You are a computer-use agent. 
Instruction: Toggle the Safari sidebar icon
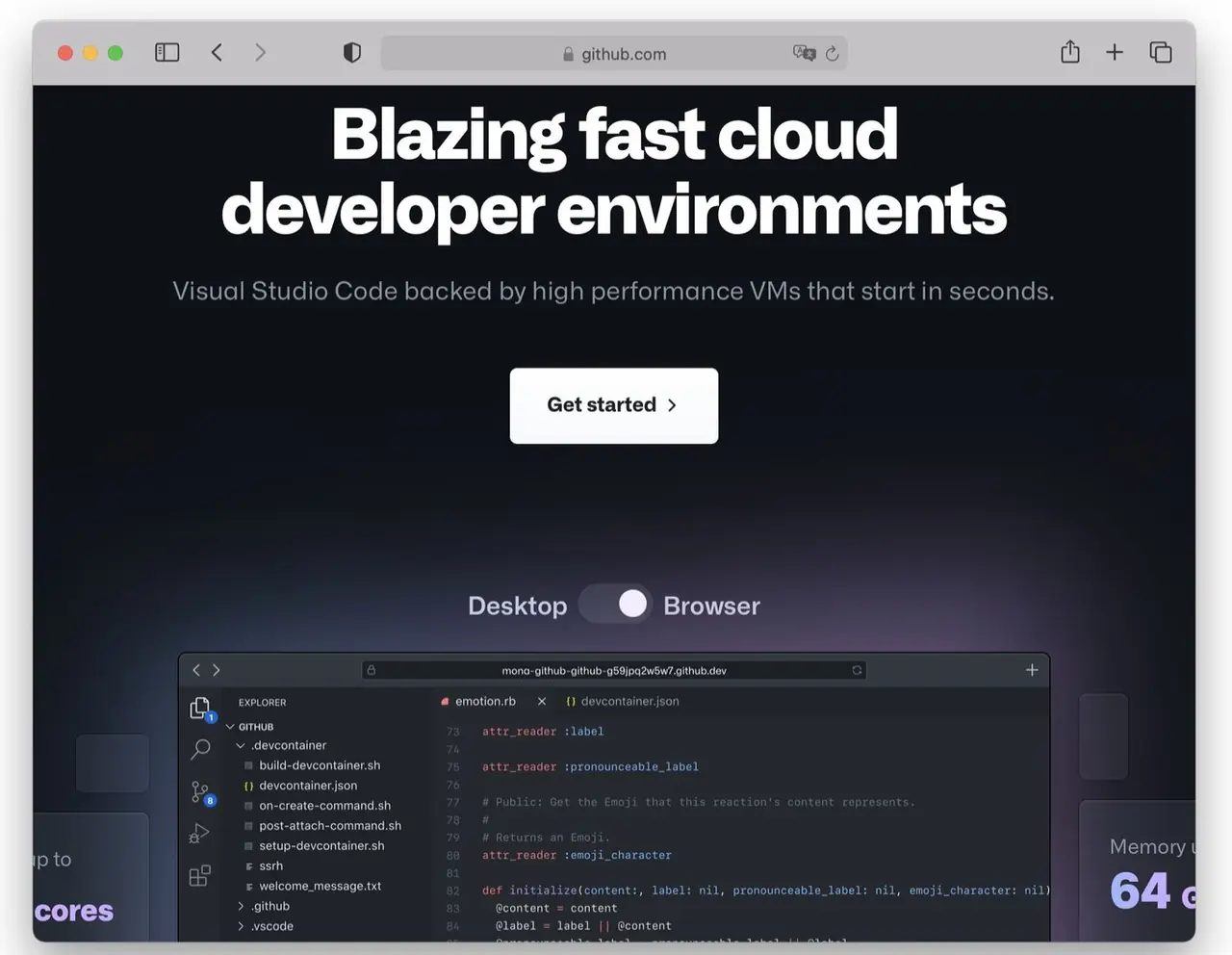[167, 52]
